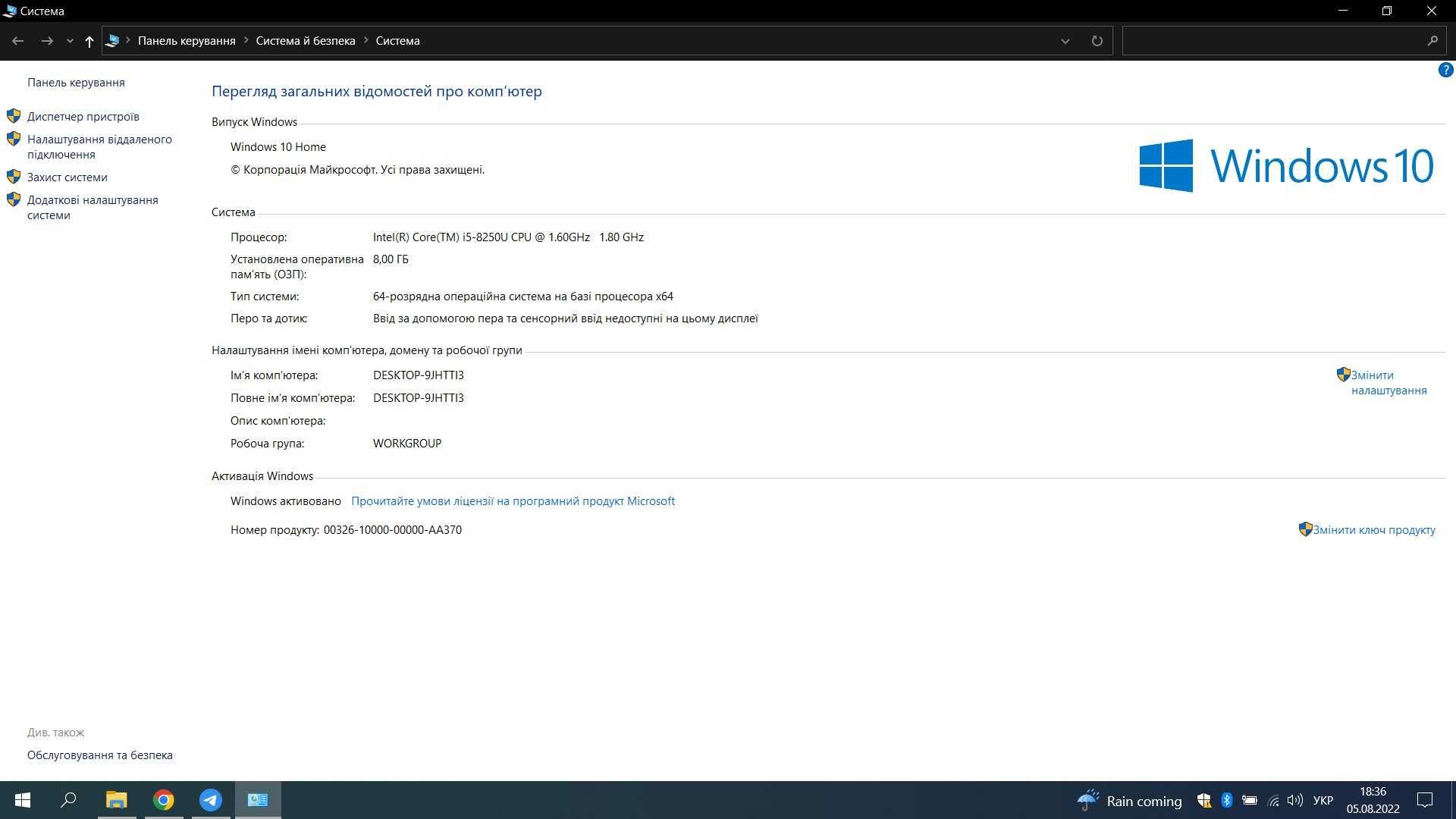
Task: Click 'Змінити налаштування' link
Action: (1389, 383)
